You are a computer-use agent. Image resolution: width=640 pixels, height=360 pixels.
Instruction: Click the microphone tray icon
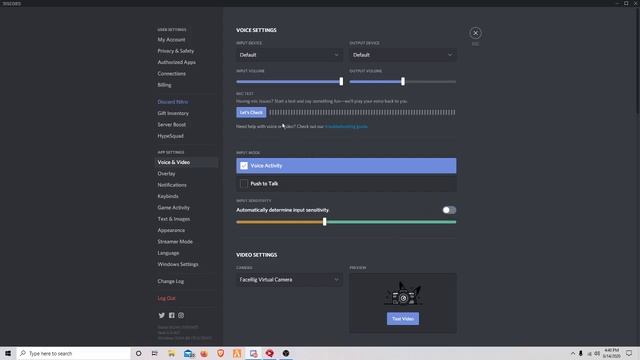[580, 353]
